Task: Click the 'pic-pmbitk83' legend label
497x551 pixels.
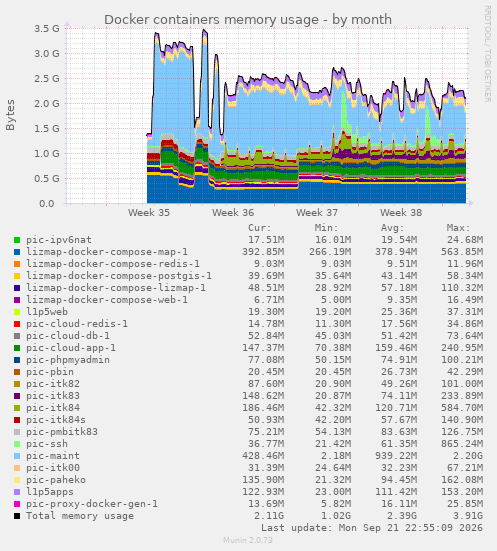Action: (x=62, y=432)
